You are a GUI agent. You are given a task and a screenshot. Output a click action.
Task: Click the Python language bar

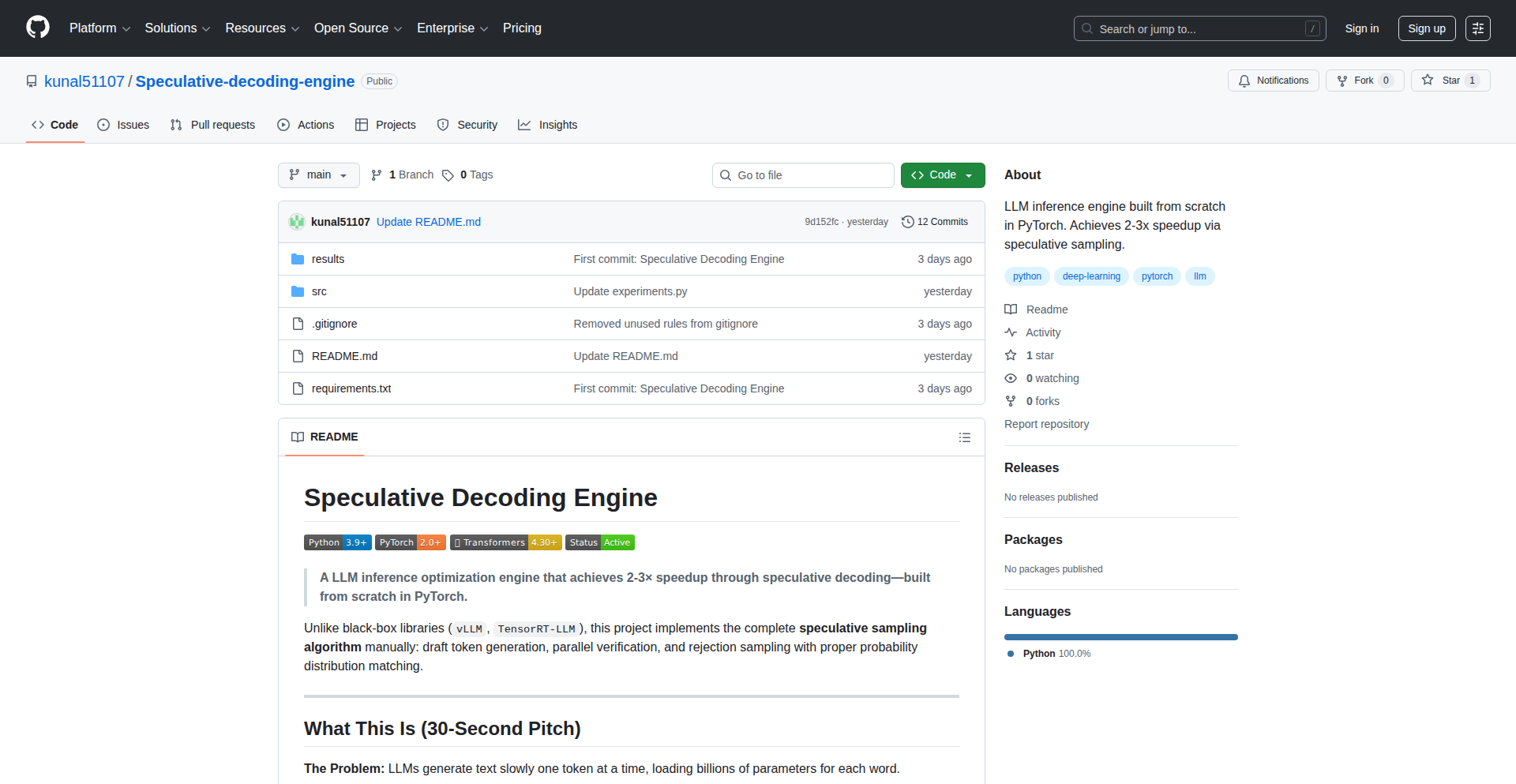point(1120,637)
